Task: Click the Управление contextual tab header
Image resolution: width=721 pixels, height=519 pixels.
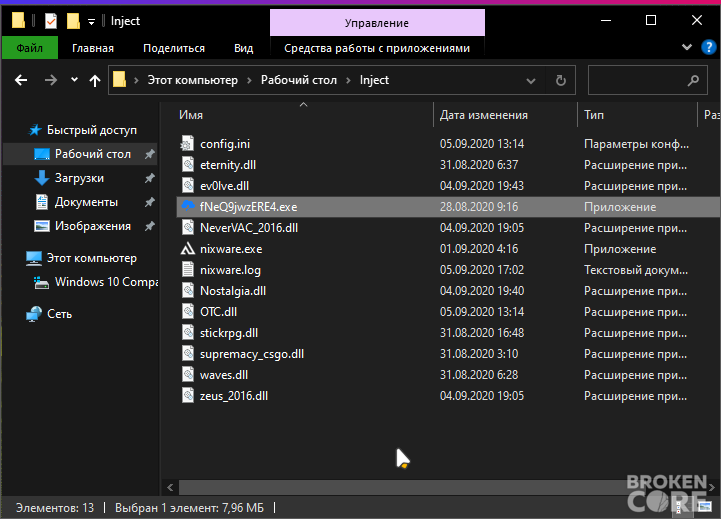Action: [x=377, y=23]
